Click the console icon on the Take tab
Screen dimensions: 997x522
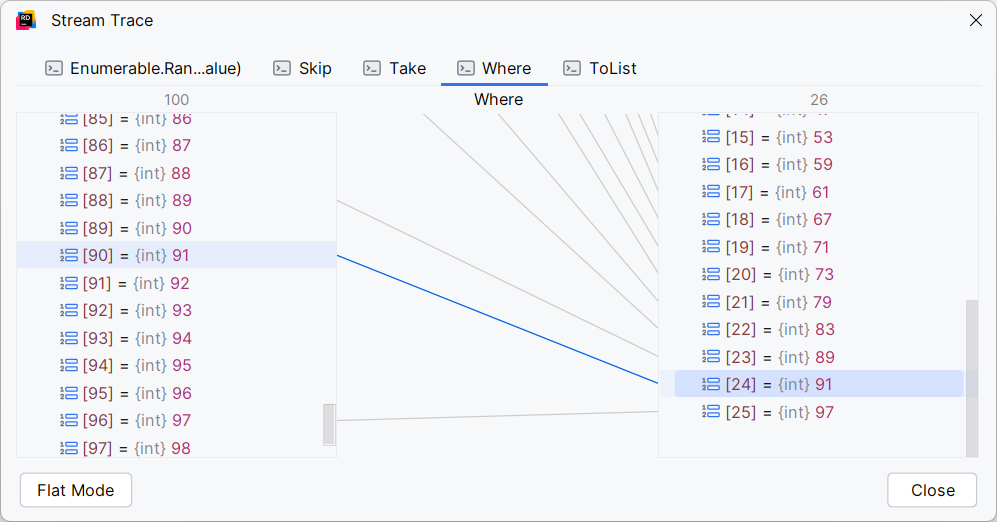coord(372,68)
